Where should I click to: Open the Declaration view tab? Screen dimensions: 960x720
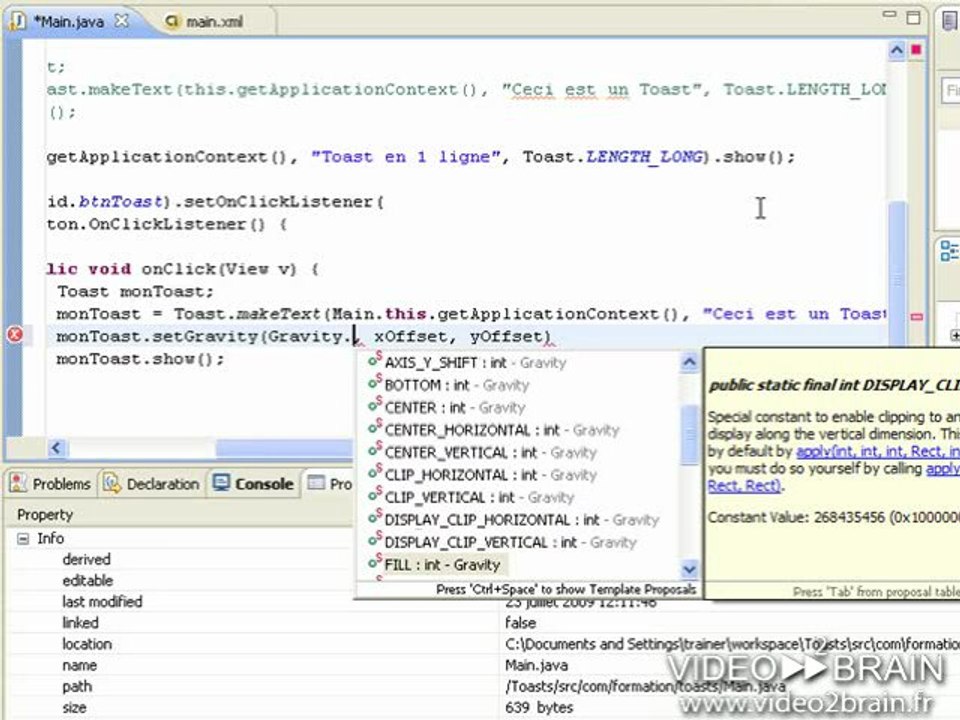[152, 484]
